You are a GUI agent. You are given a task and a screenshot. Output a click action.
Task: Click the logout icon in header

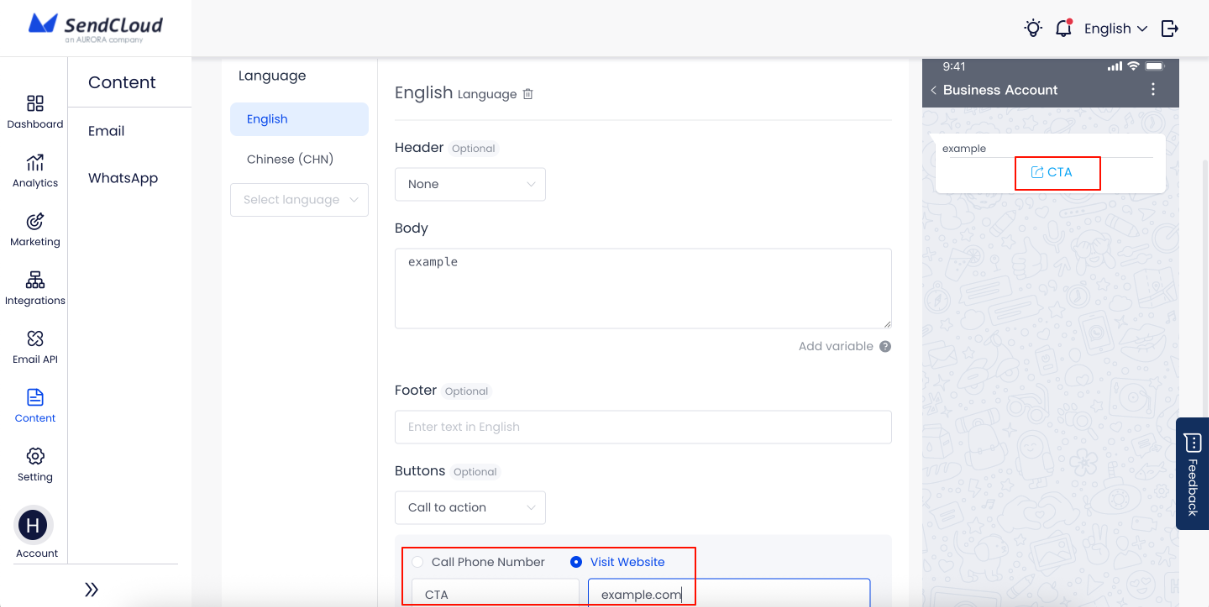click(x=1170, y=28)
